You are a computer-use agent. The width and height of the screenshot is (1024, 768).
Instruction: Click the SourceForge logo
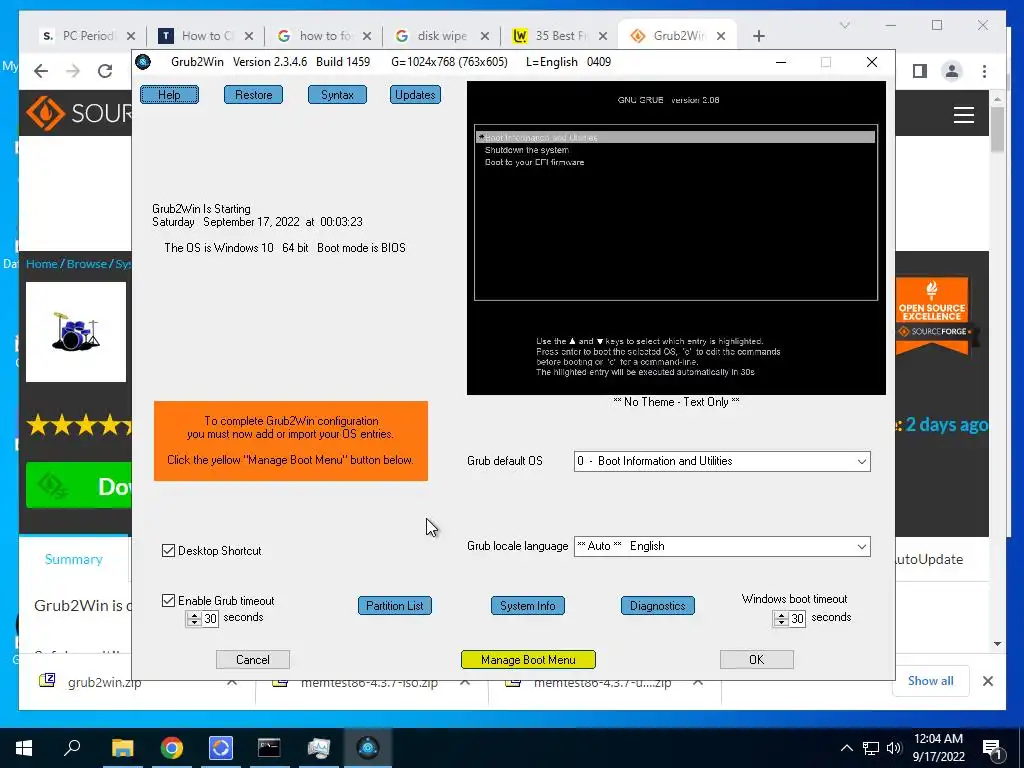(x=79, y=114)
